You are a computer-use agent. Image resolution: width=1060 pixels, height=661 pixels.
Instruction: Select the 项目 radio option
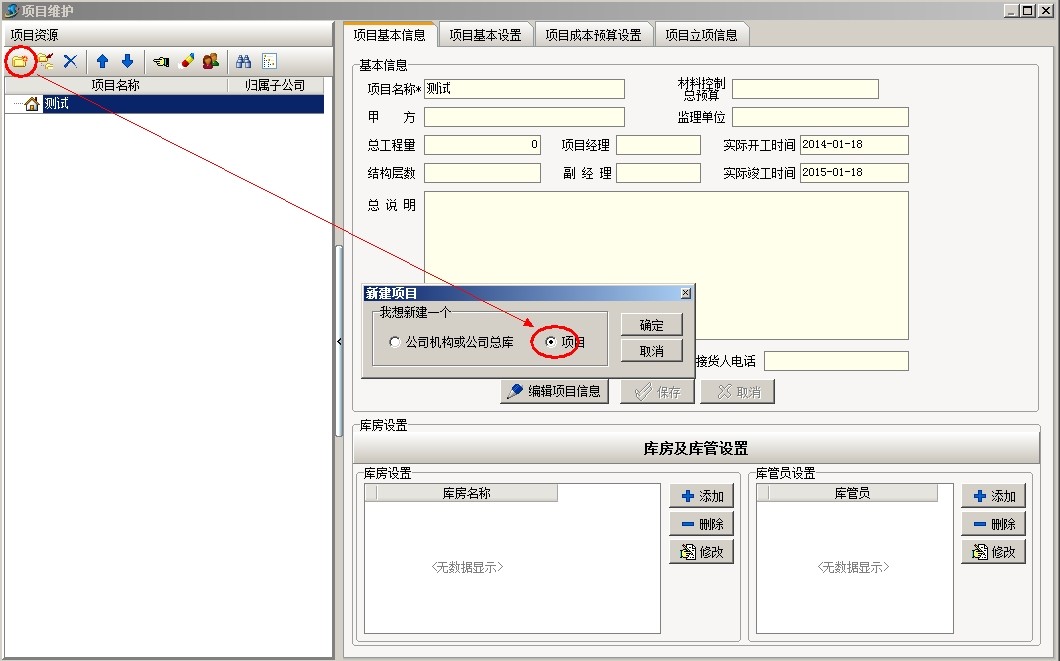(x=551, y=342)
